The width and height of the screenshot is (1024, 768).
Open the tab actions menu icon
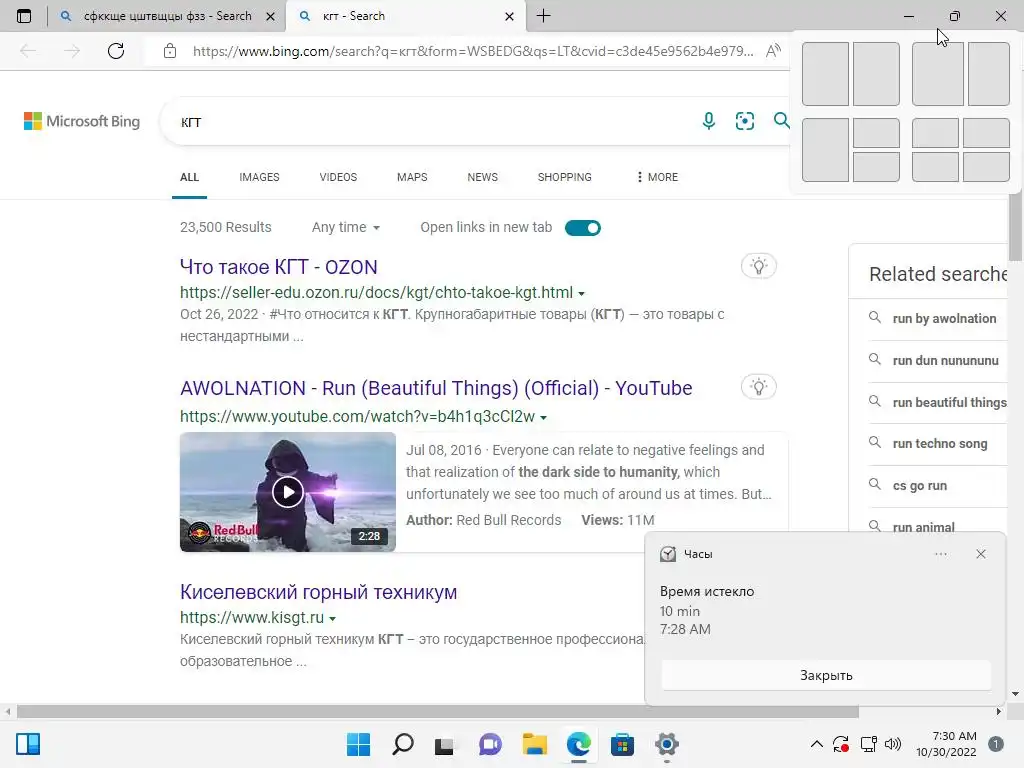[24, 16]
